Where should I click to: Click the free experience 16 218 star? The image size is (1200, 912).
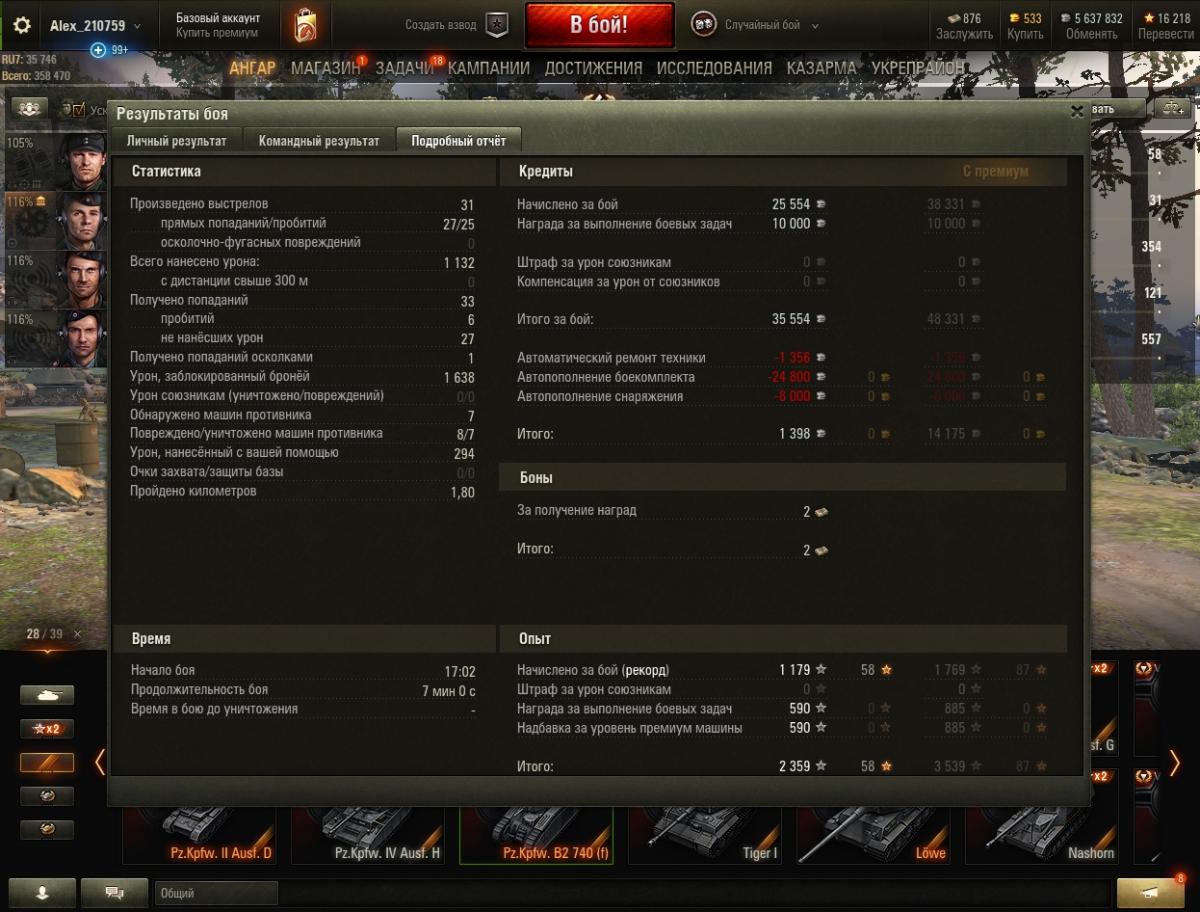coord(1150,18)
